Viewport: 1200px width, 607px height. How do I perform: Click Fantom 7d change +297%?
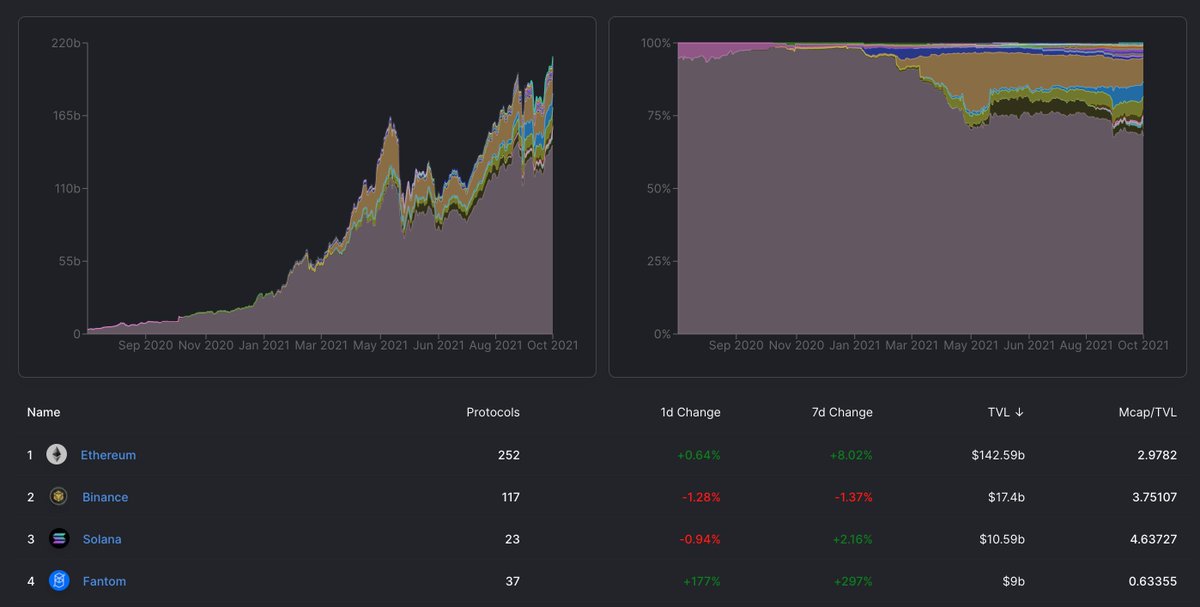853,581
